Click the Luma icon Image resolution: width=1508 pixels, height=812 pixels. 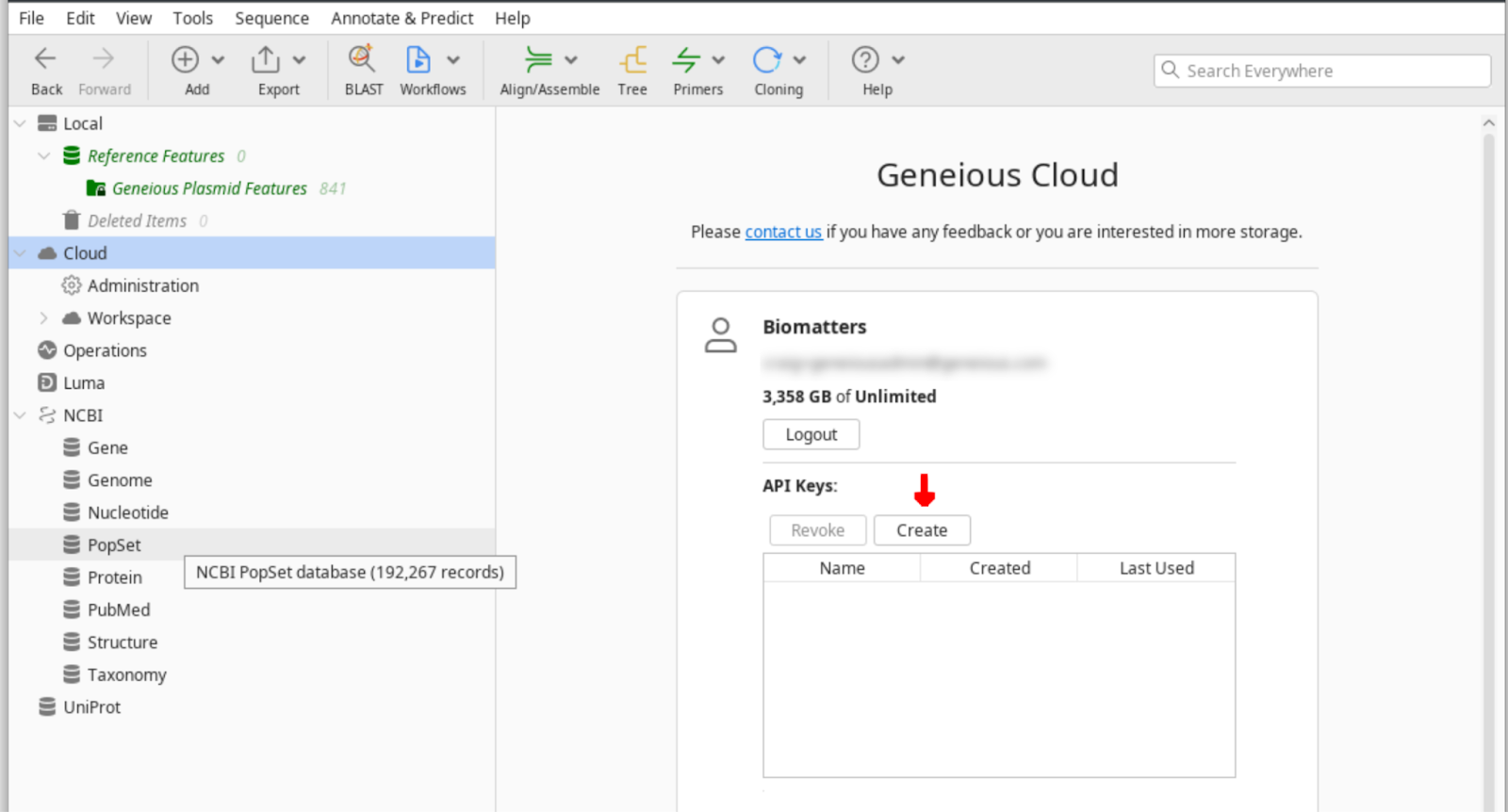pyautogui.click(x=47, y=382)
